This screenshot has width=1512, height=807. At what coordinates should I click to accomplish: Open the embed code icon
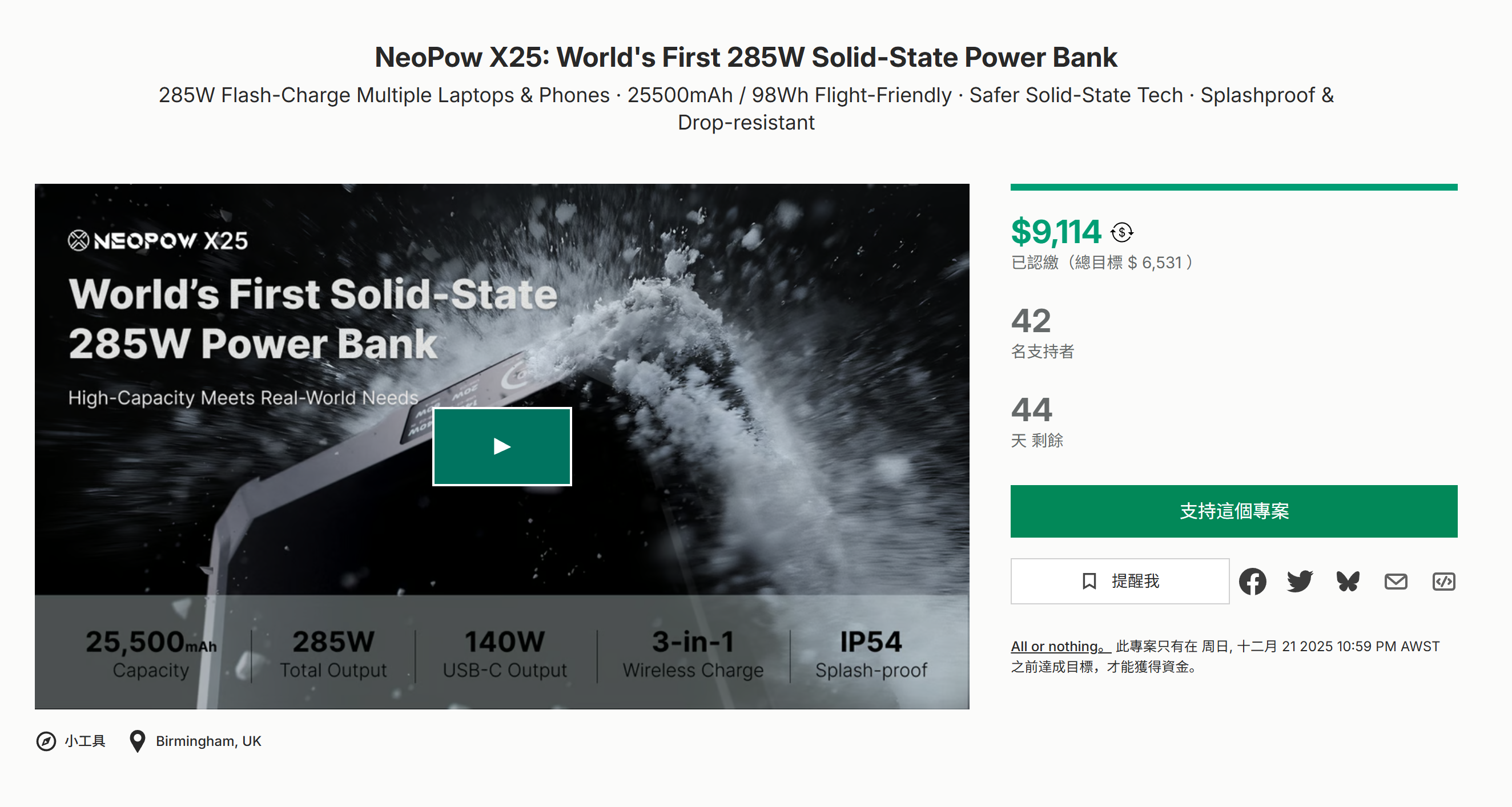pyautogui.click(x=1443, y=581)
